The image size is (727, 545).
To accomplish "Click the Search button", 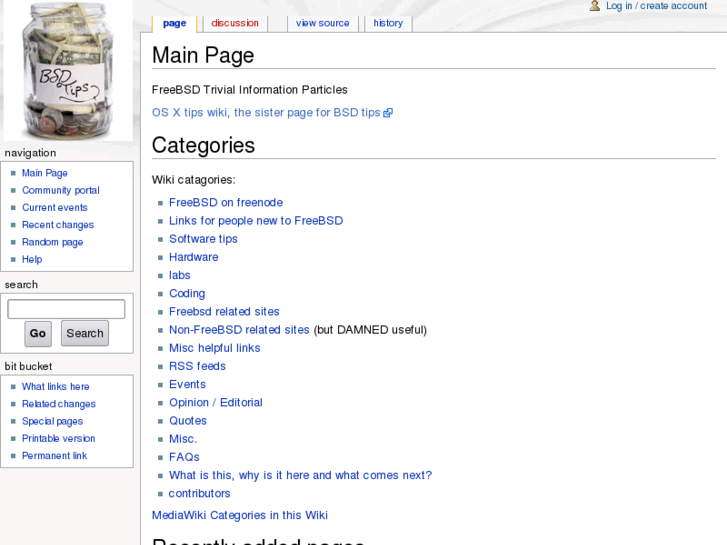I will pos(85,333).
